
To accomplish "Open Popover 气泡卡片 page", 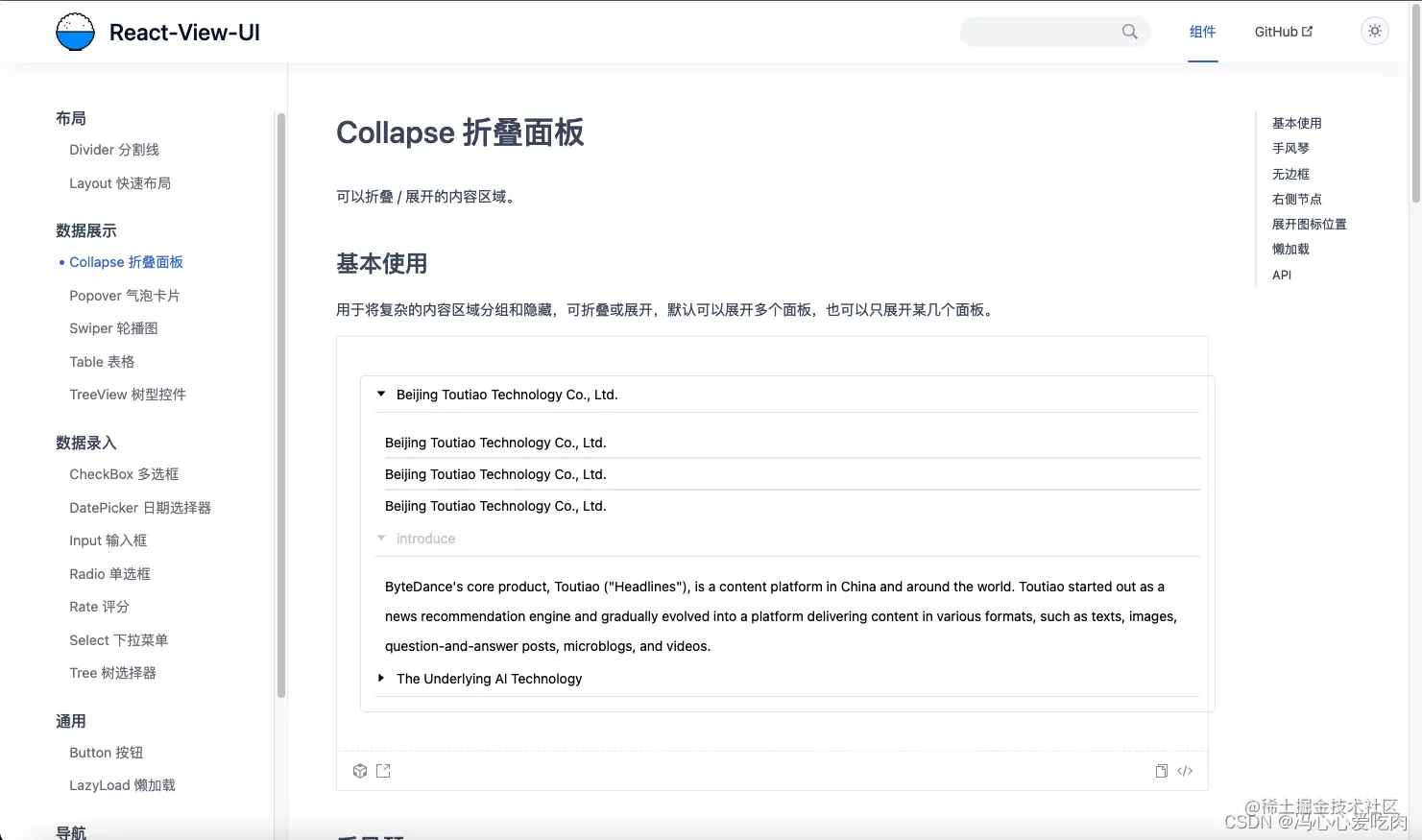I will pos(125,296).
